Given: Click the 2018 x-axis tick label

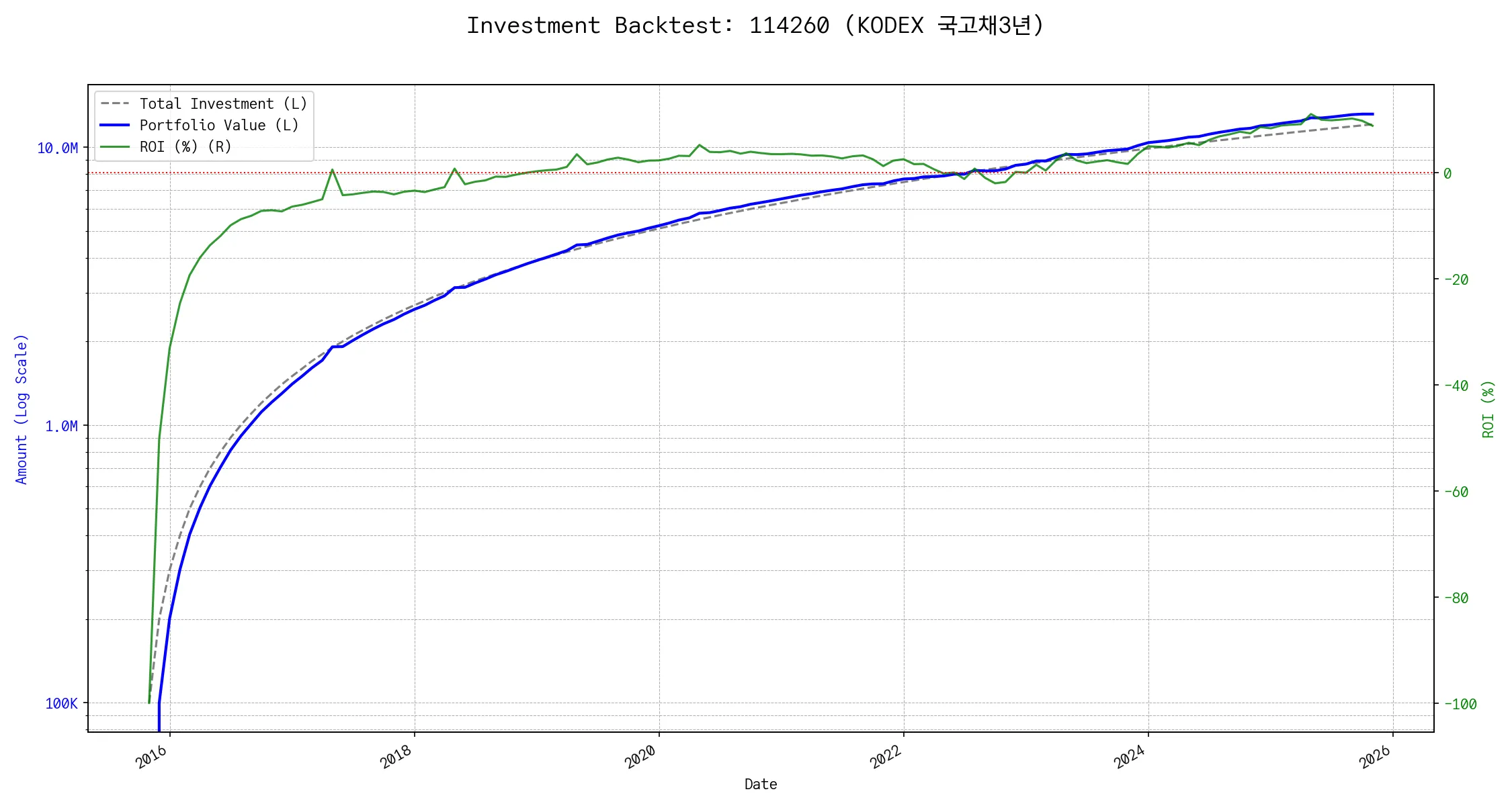Looking at the screenshot, I should (x=396, y=757).
